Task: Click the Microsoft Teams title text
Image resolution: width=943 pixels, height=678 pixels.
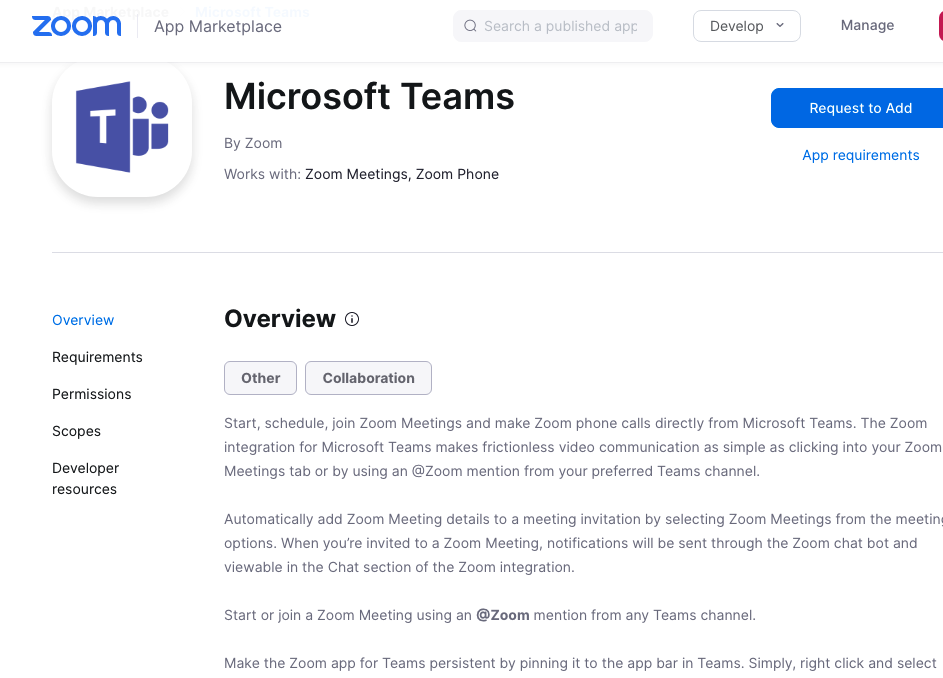Action: pyautogui.click(x=369, y=97)
